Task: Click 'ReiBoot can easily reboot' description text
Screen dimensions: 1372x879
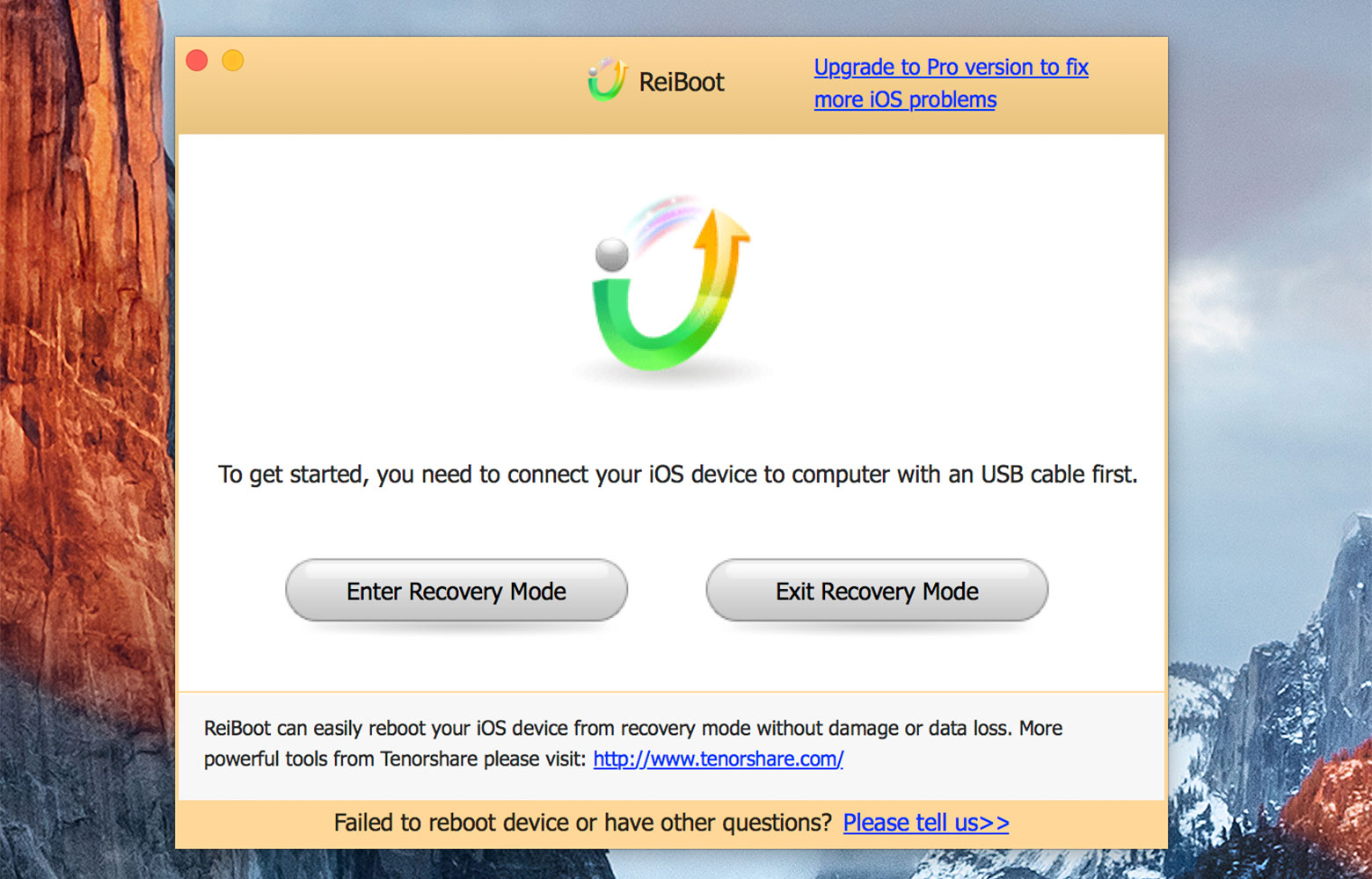Action: click(x=633, y=743)
